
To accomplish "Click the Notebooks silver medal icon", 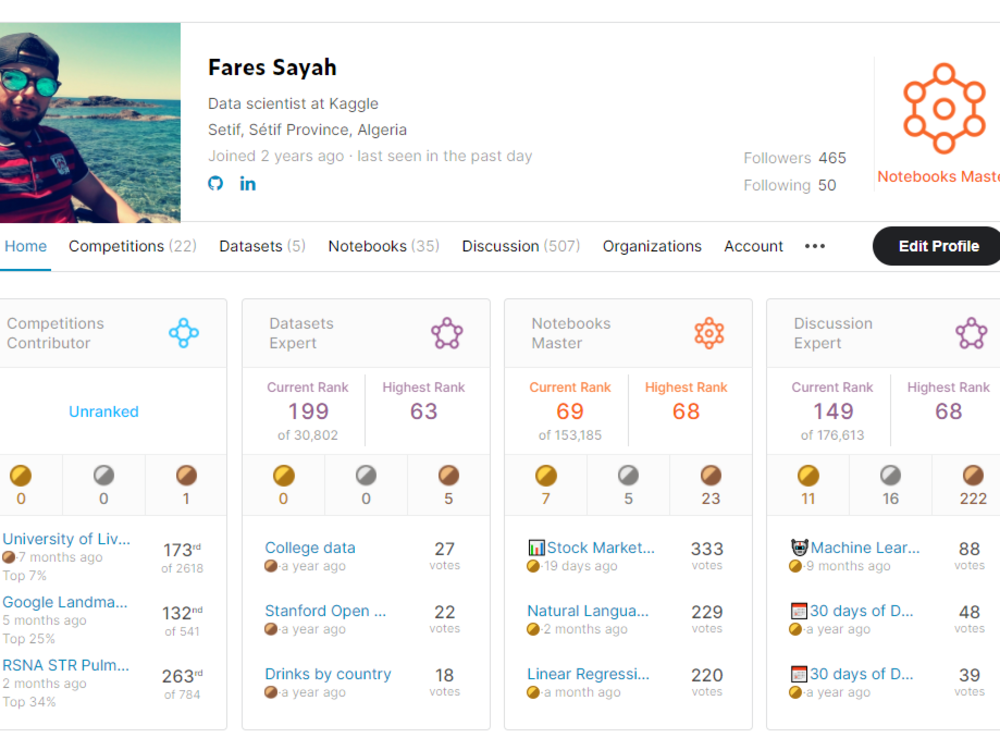I will pyautogui.click(x=628, y=475).
